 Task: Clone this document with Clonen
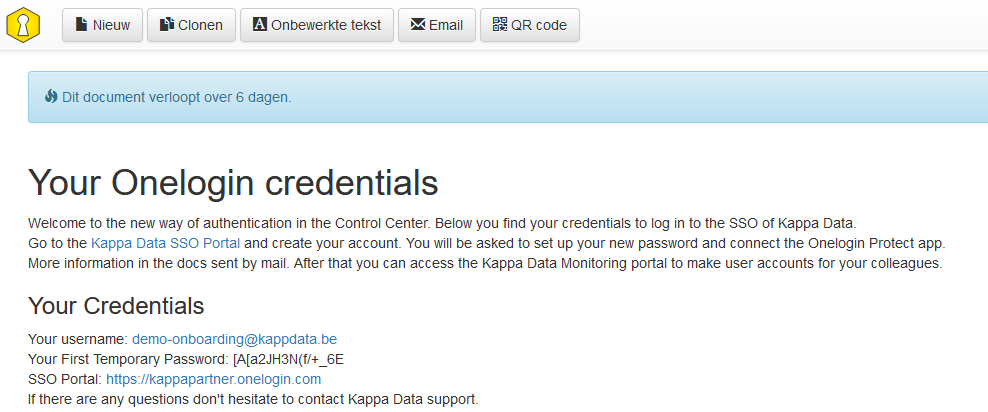(191, 25)
